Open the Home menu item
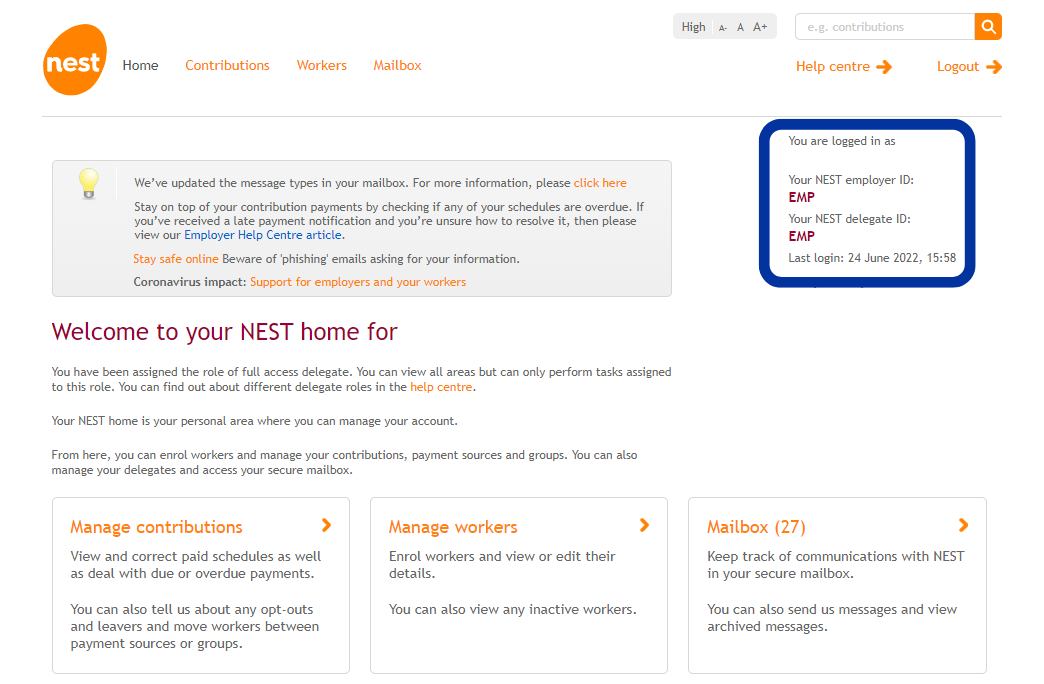This screenshot has width=1044, height=684. [x=140, y=65]
